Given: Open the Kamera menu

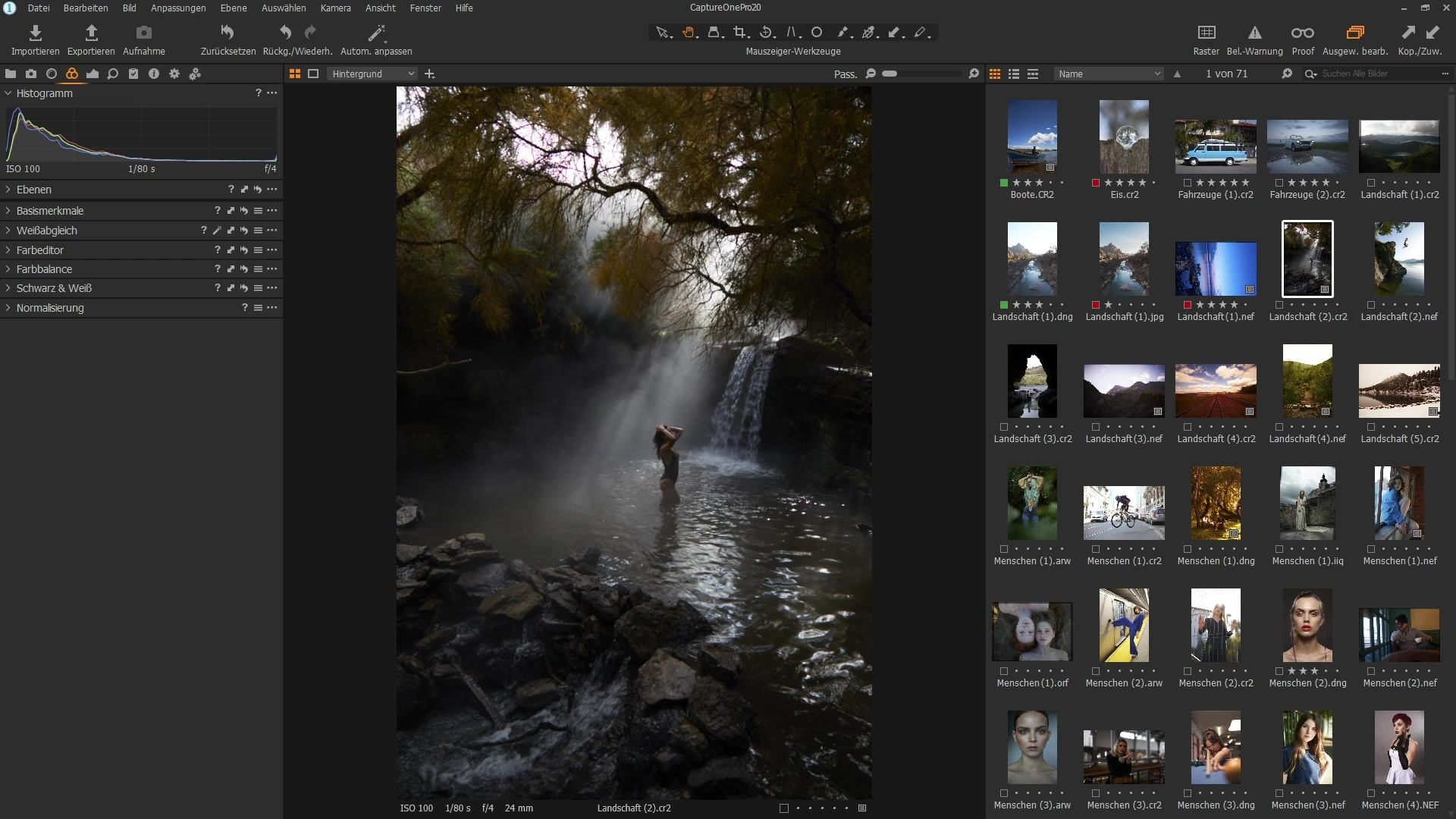Looking at the screenshot, I should point(335,8).
